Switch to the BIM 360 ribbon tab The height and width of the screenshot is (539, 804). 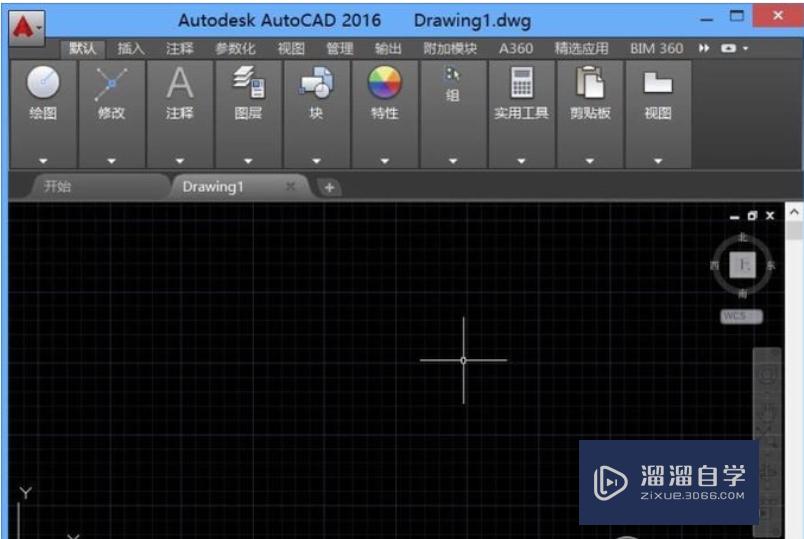click(x=656, y=49)
